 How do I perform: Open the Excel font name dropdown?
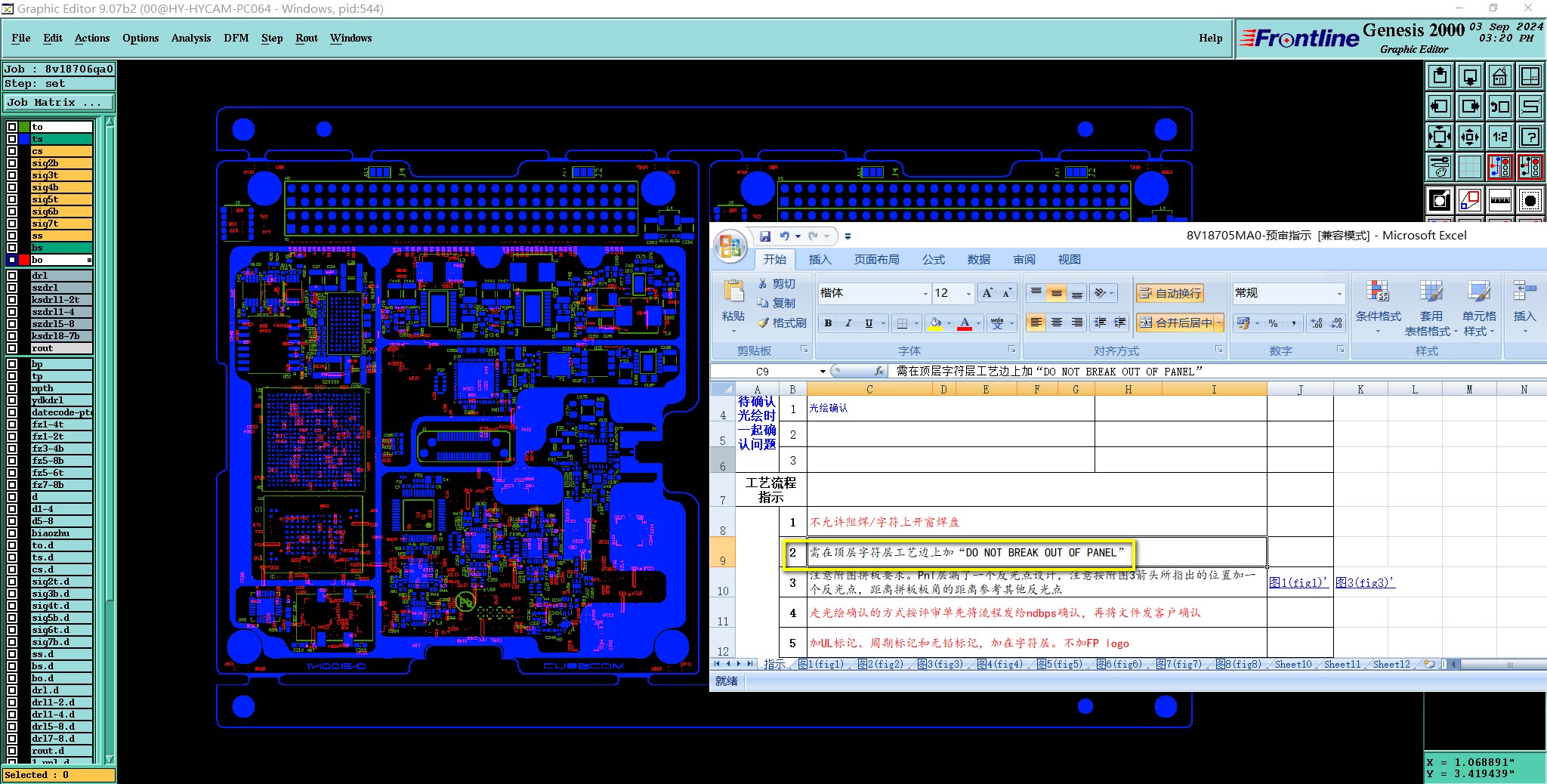click(x=925, y=293)
